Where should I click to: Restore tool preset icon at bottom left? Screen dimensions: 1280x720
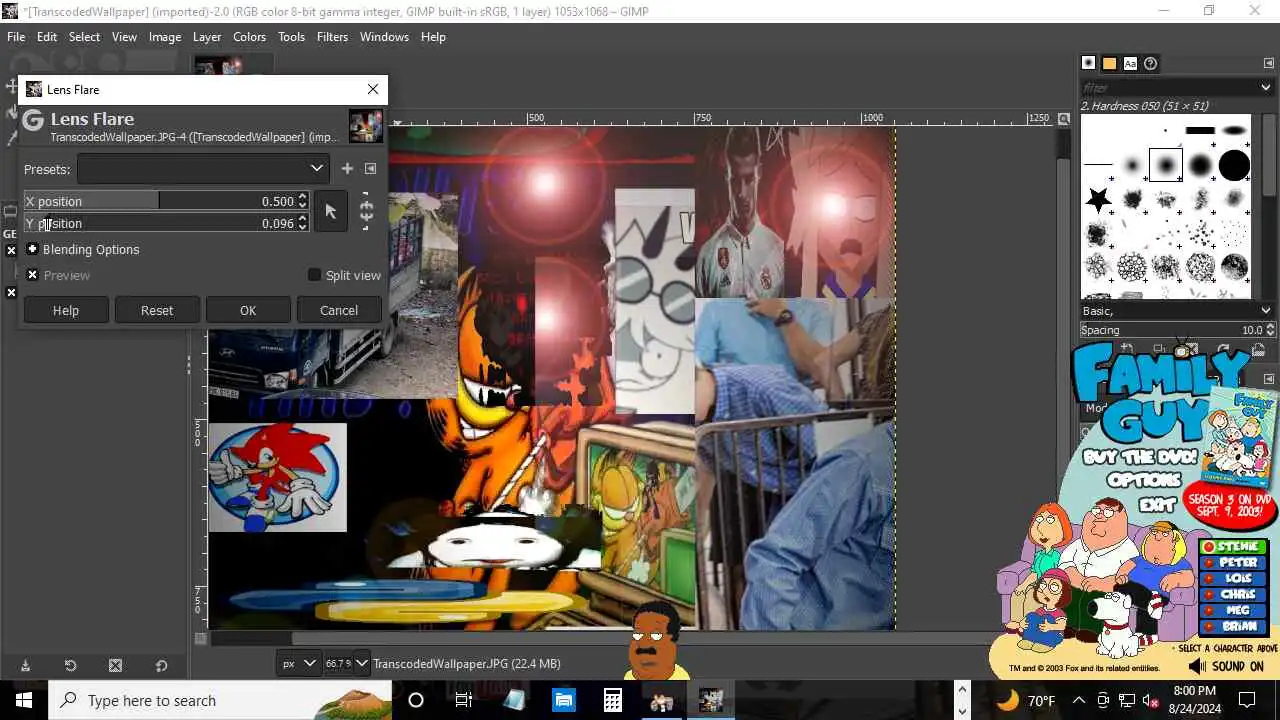(70, 665)
